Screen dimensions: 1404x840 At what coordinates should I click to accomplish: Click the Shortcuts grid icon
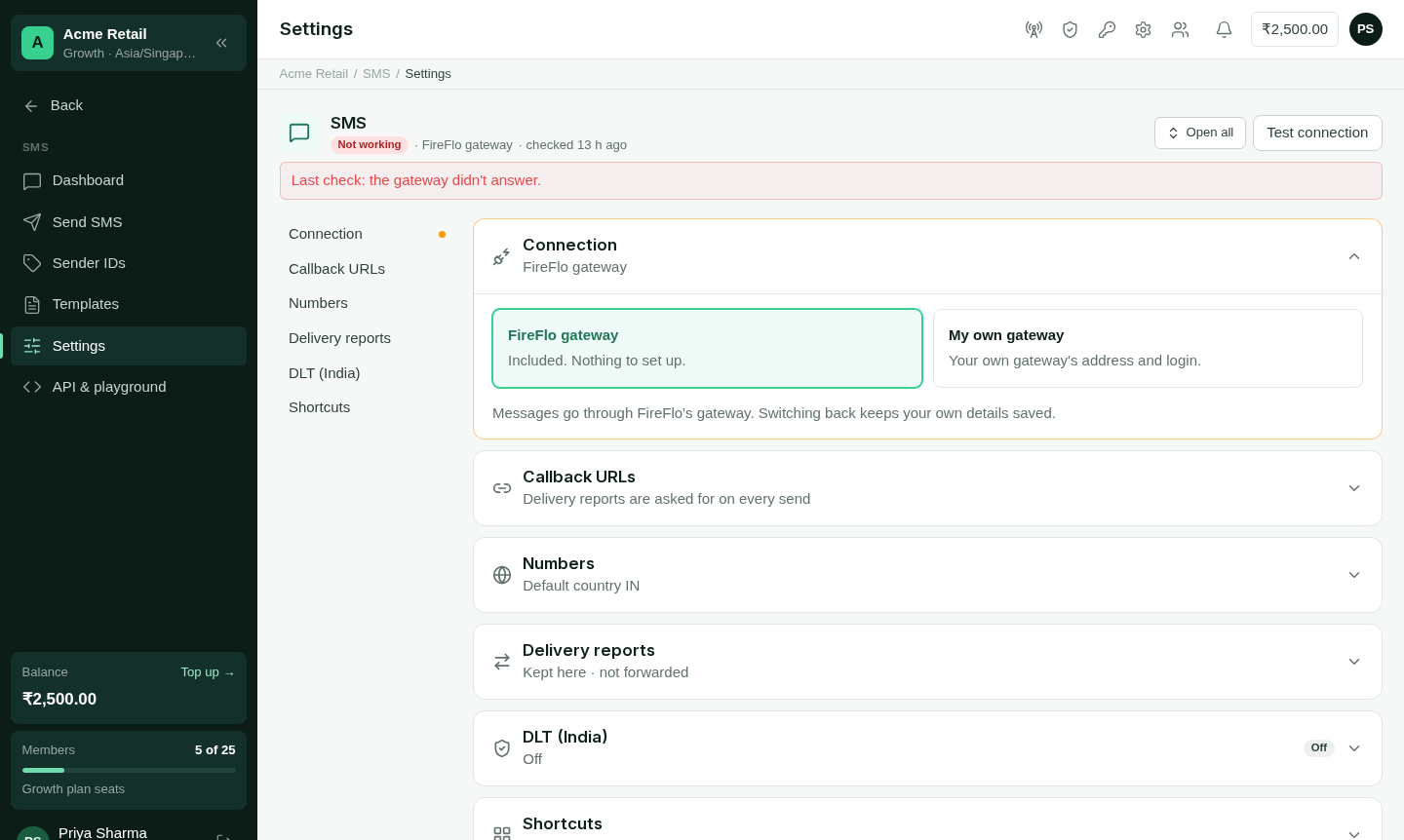tap(502, 834)
